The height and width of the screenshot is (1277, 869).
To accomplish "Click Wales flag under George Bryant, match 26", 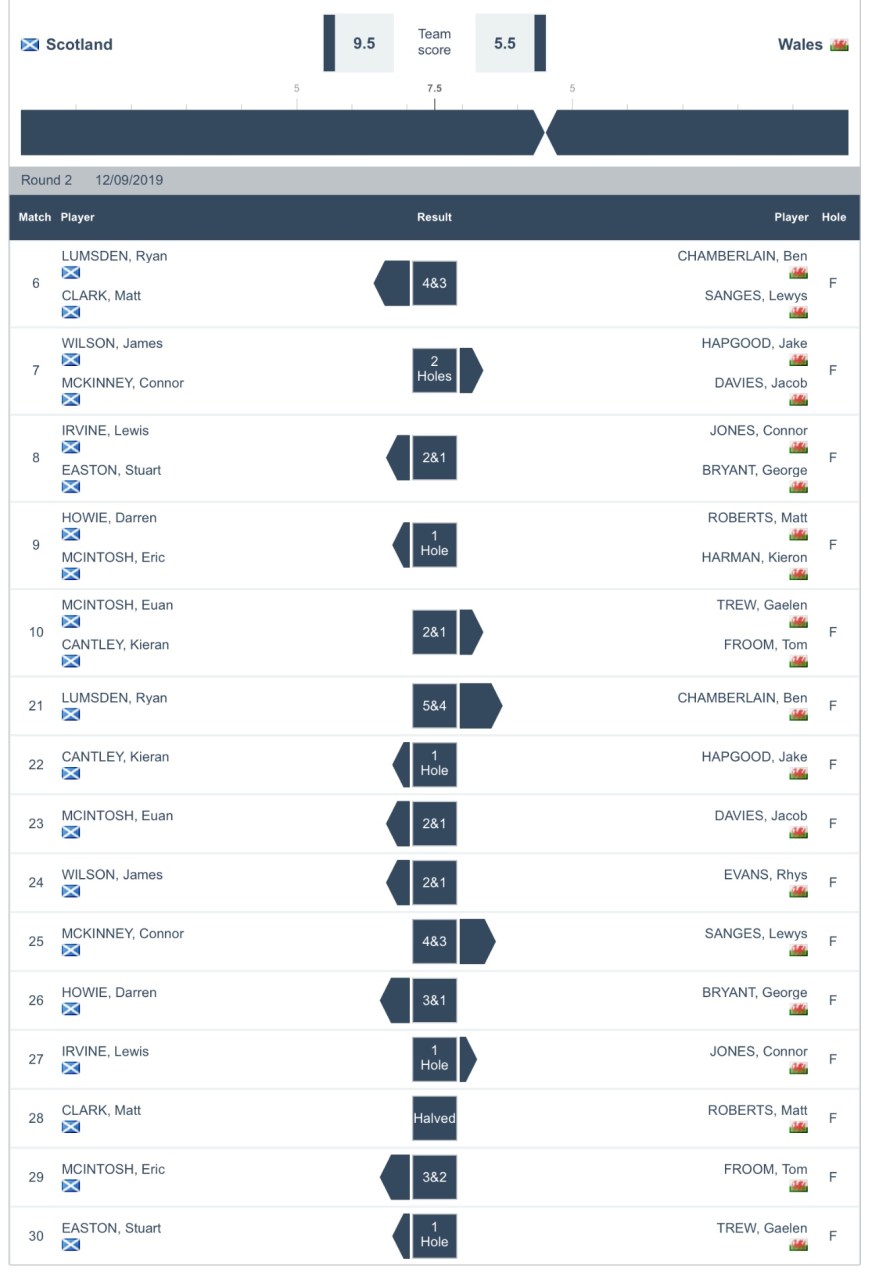I will (798, 1009).
